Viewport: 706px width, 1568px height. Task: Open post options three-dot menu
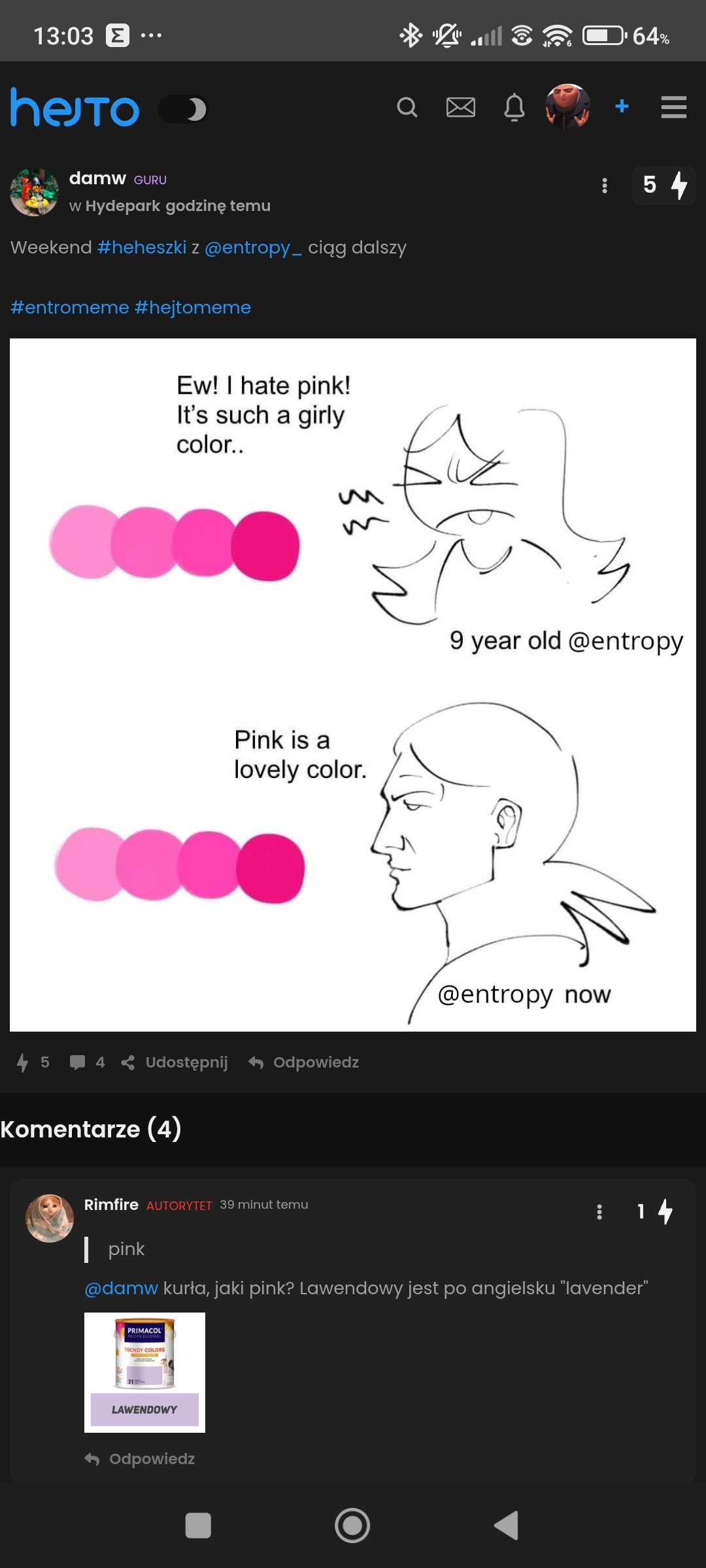(605, 186)
